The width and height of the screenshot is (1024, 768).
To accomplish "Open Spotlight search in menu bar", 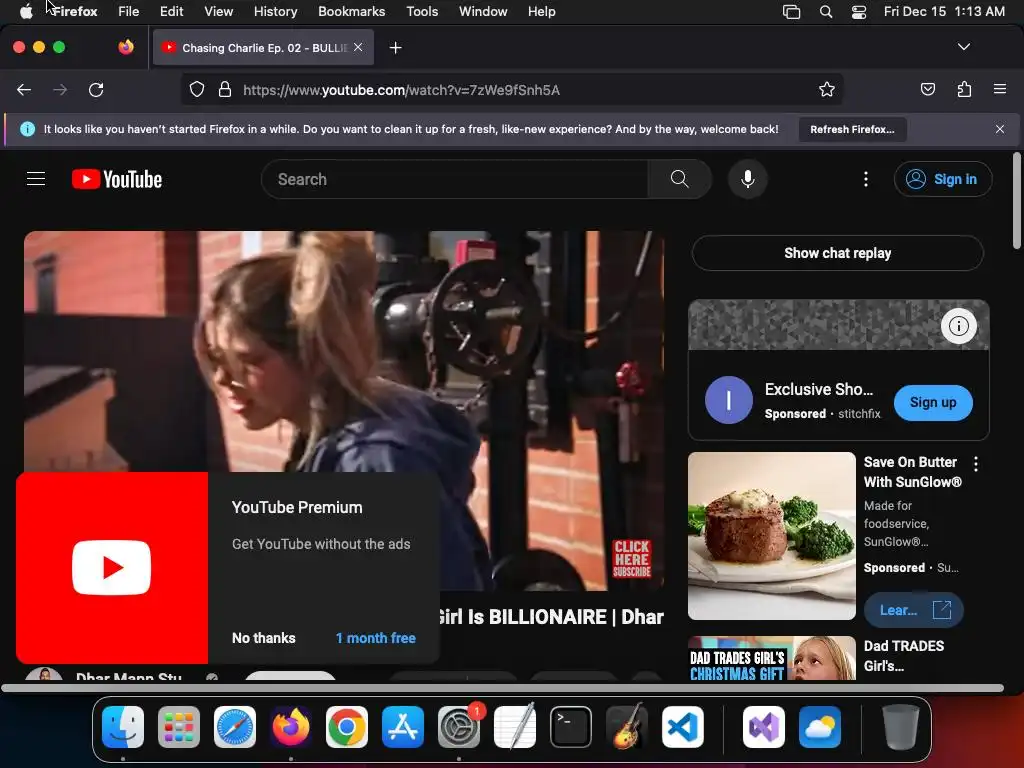I will tap(825, 12).
